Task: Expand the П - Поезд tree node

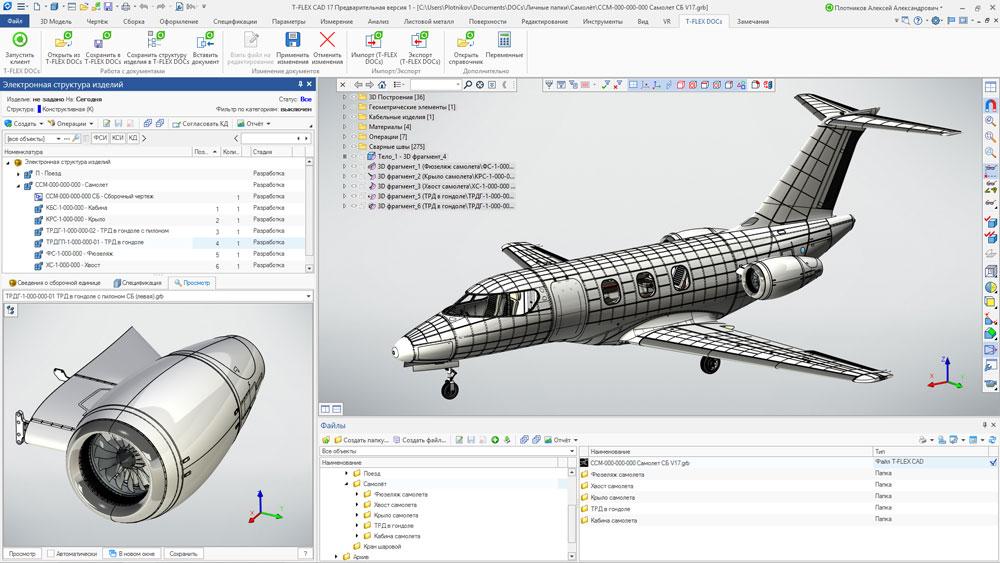Action: click(18, 173)
